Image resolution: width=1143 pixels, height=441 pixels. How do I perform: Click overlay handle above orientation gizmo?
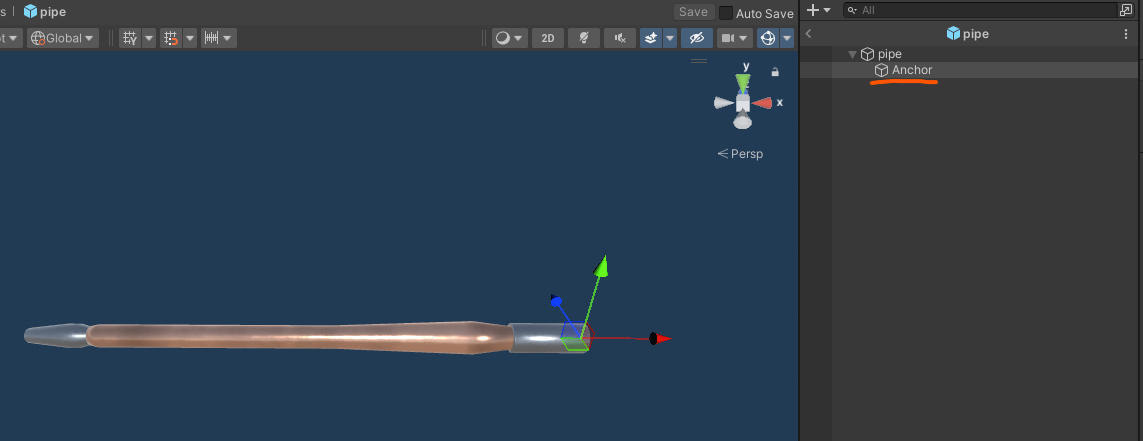tap(698, 61)
